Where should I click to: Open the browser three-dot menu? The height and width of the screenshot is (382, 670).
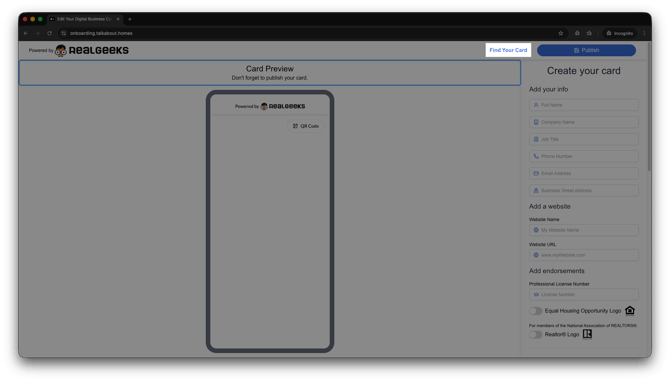click(644, 33)
